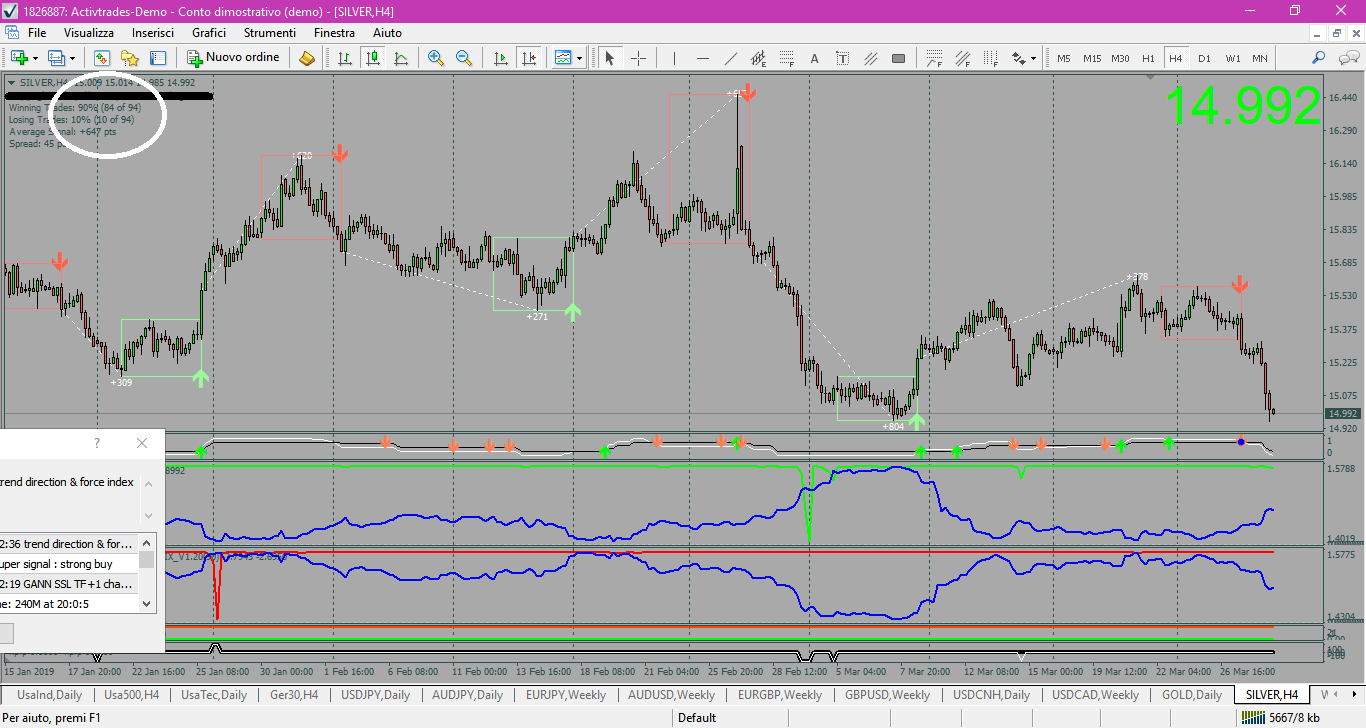The image size is (1366, 728).
Task: Open the new chart toolbar icon
Action: click(x=18, y=58)
